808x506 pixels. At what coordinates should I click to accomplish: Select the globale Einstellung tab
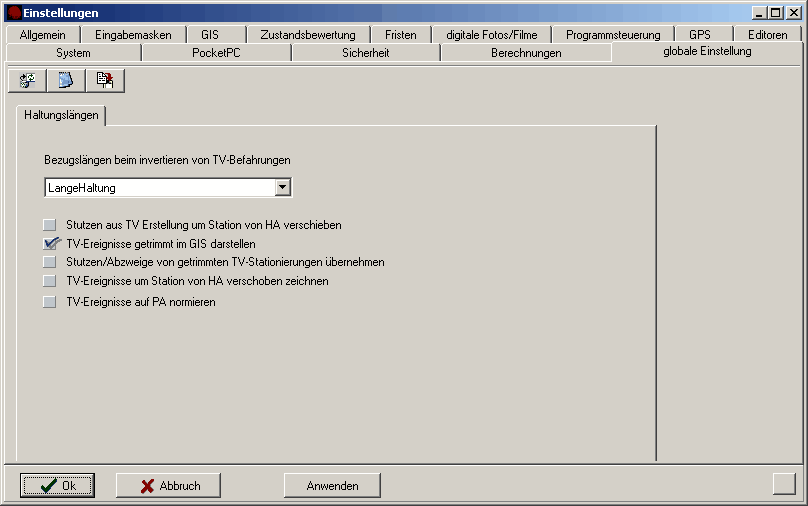(x=707, y=52)
